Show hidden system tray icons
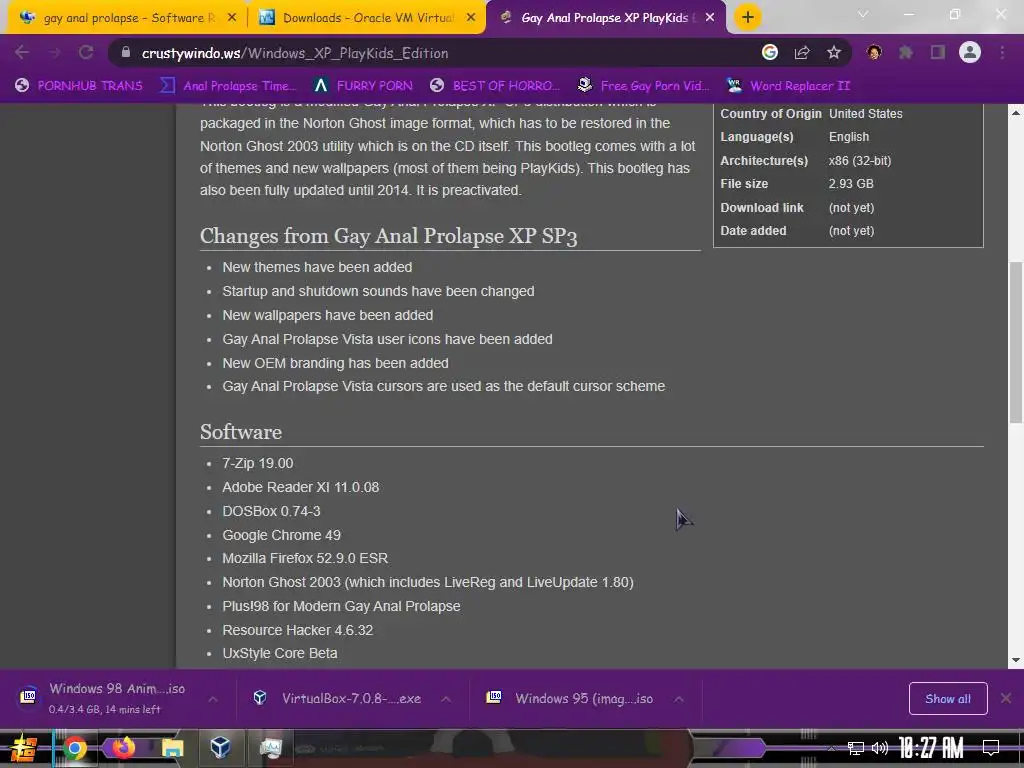The image size is (1024, 768). point(831,748)
